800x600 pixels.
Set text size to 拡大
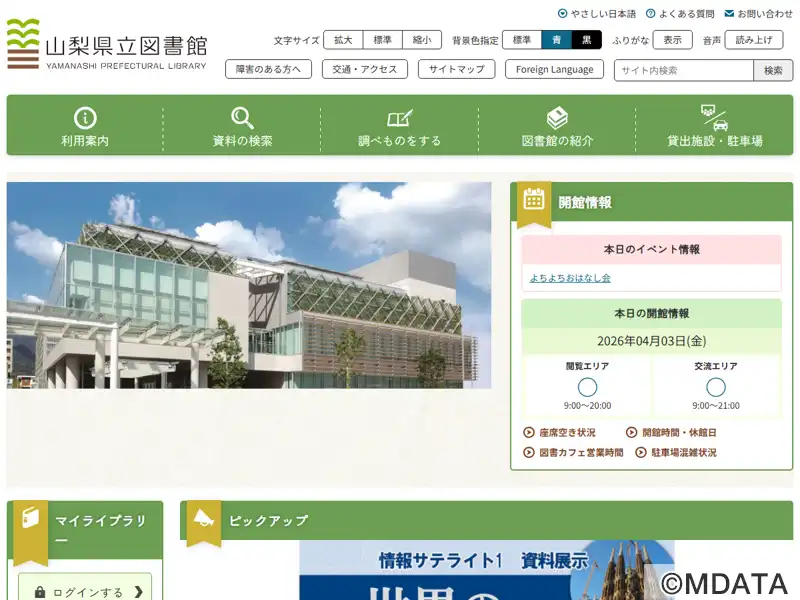tap(343, 40)
